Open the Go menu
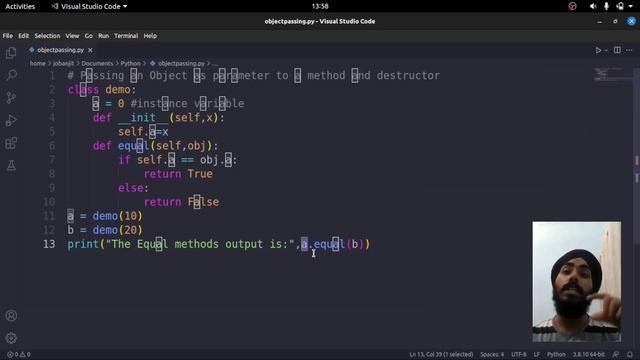 click(x=89, y=36)
